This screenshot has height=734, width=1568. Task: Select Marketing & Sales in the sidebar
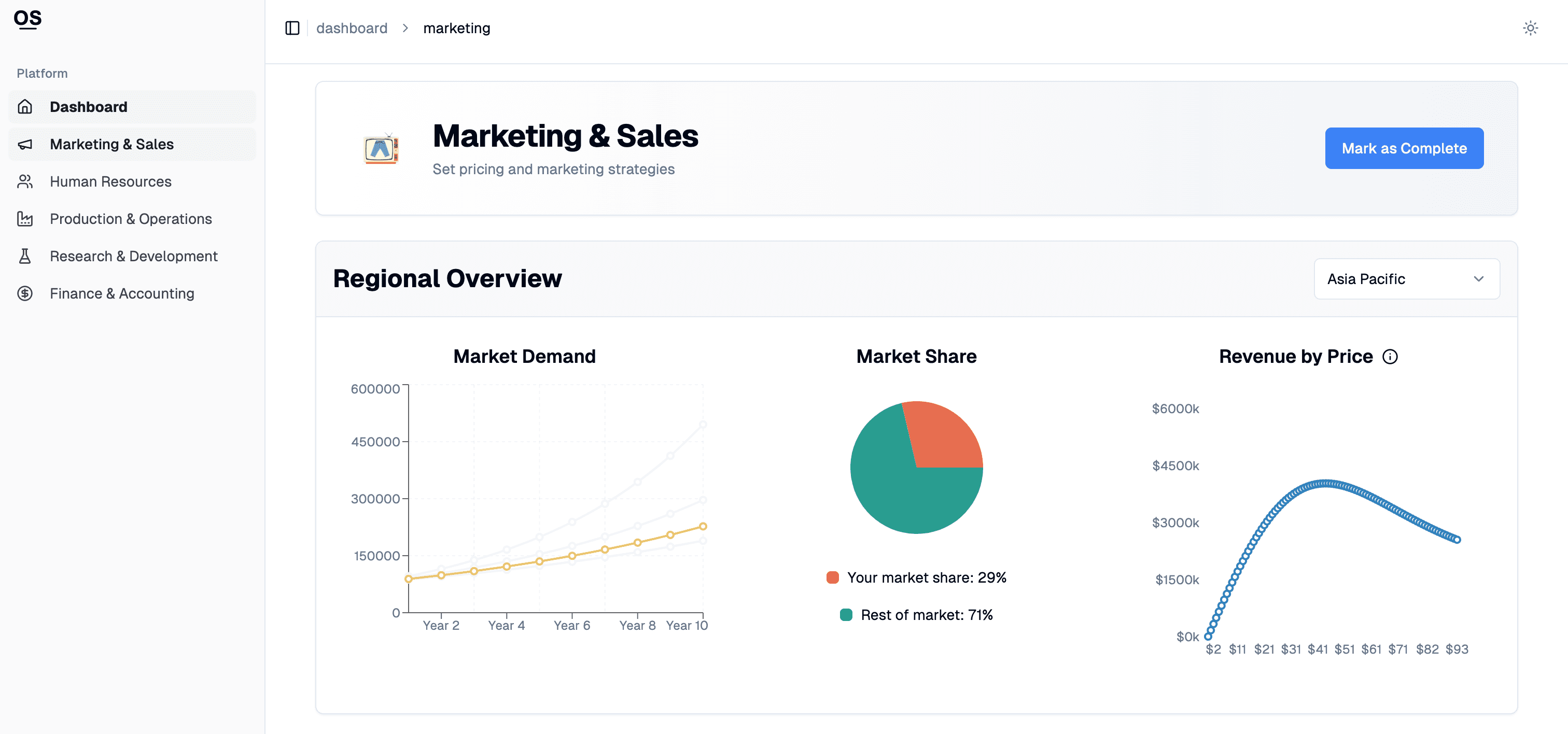point(132,144)
